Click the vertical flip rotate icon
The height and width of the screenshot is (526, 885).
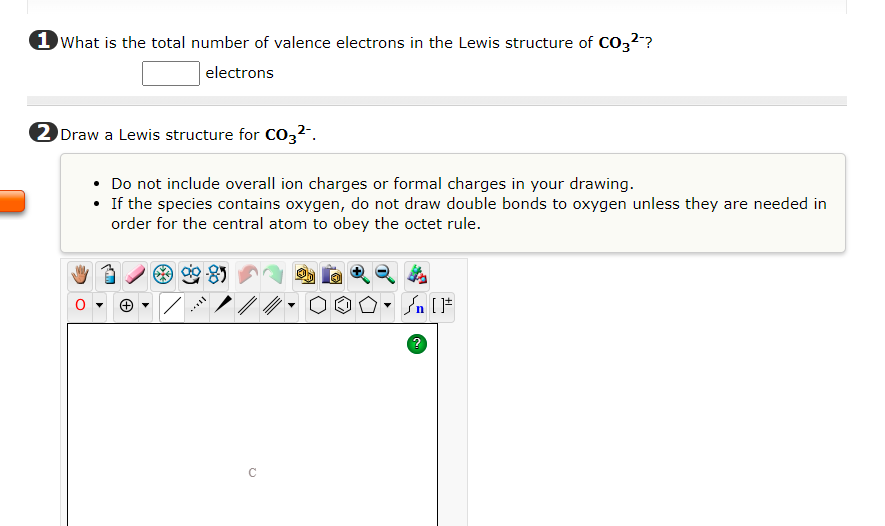[217, 275]
